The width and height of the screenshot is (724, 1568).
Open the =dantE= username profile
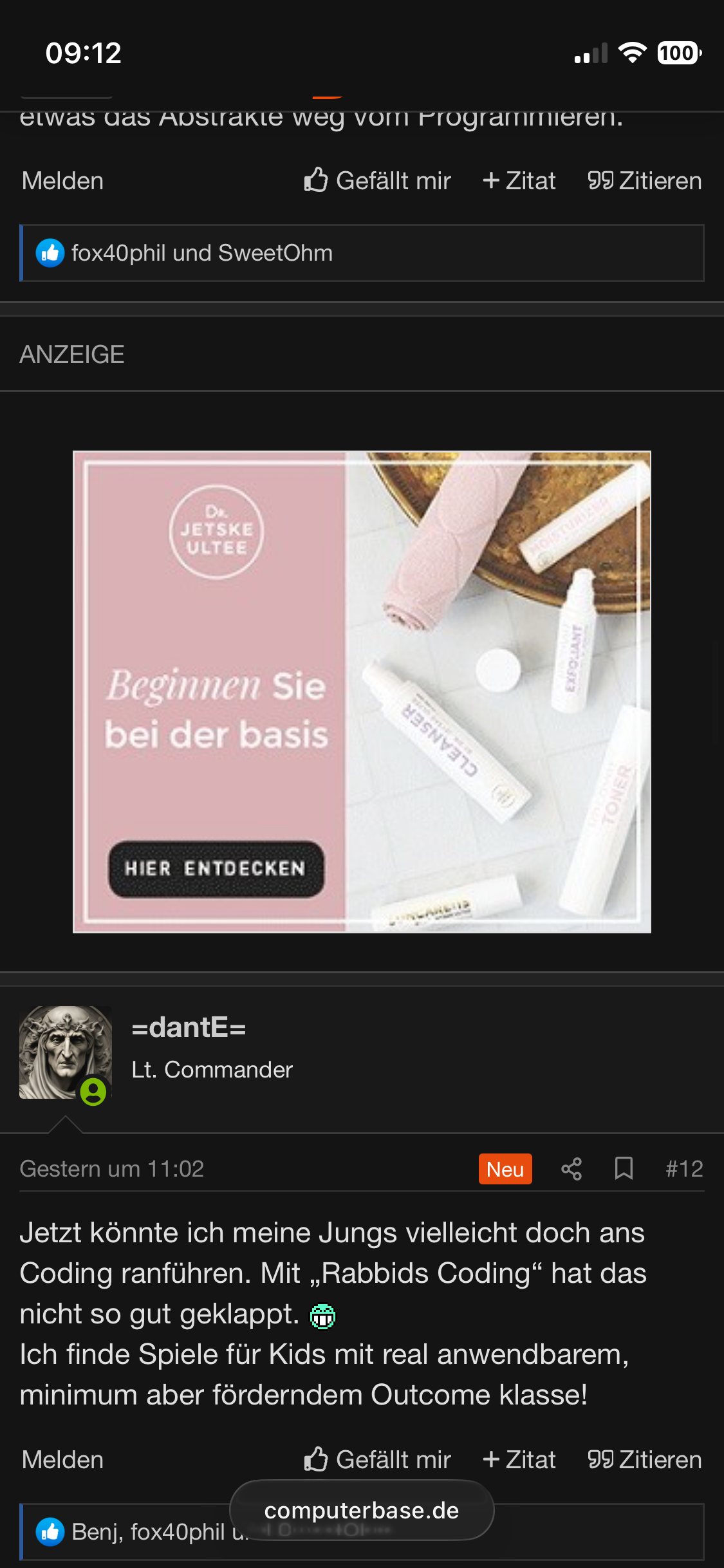click(x=189, y=1028)
